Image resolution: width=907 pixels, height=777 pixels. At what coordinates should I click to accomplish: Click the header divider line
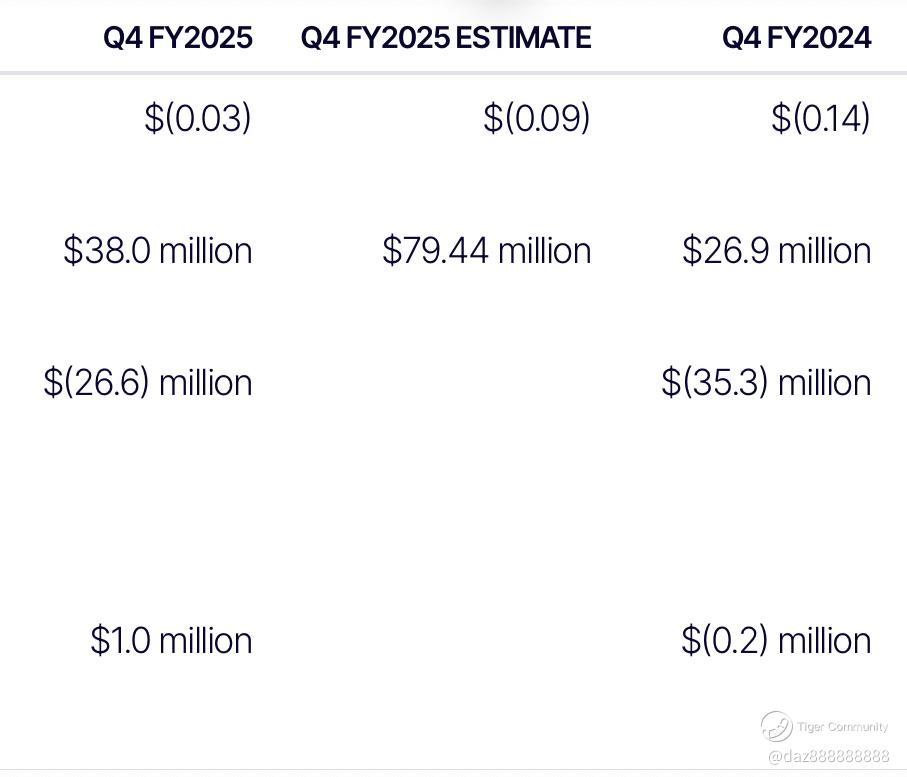point(454,73)
